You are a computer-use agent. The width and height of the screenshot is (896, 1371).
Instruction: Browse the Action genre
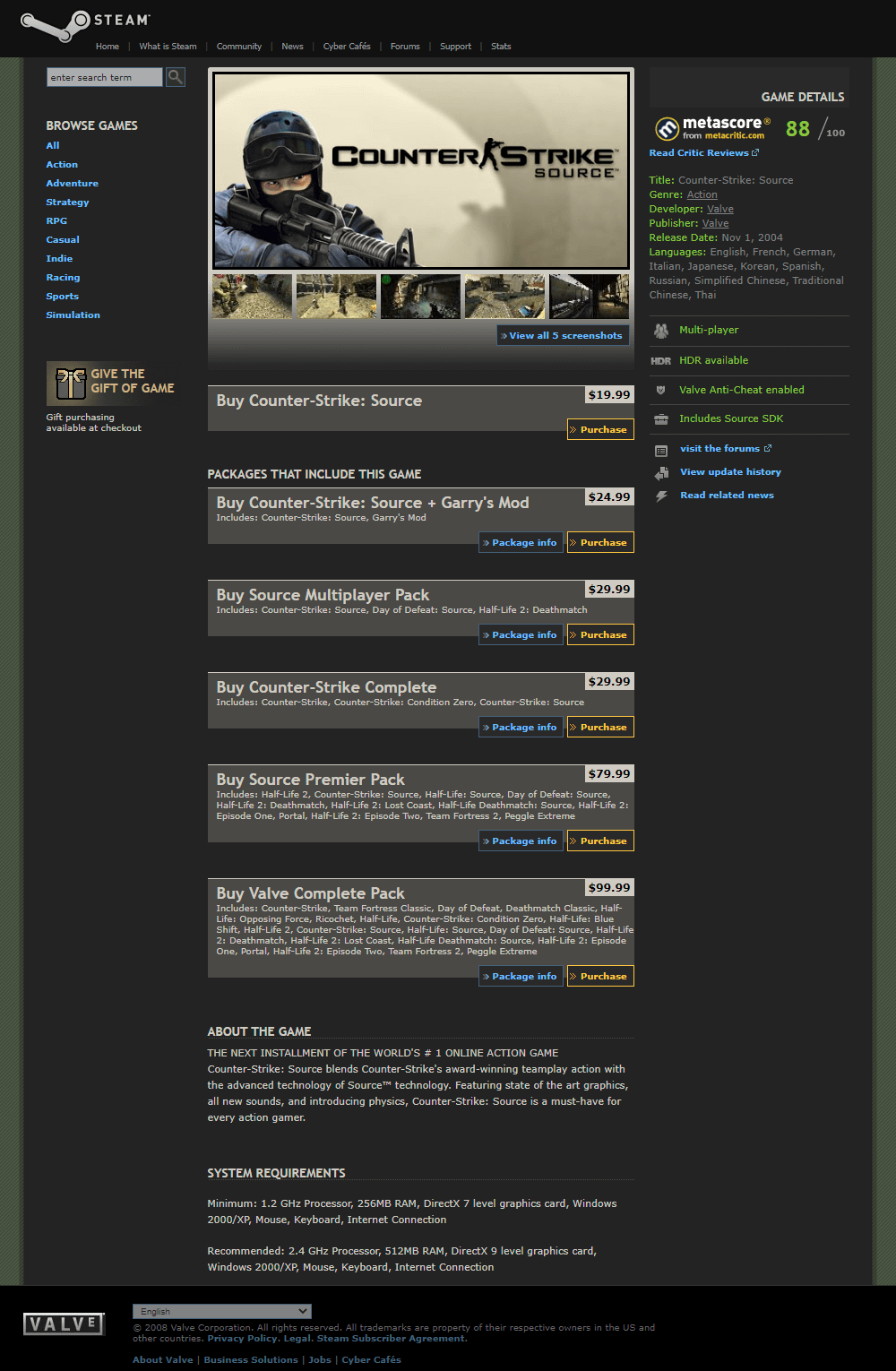[62, 164]
